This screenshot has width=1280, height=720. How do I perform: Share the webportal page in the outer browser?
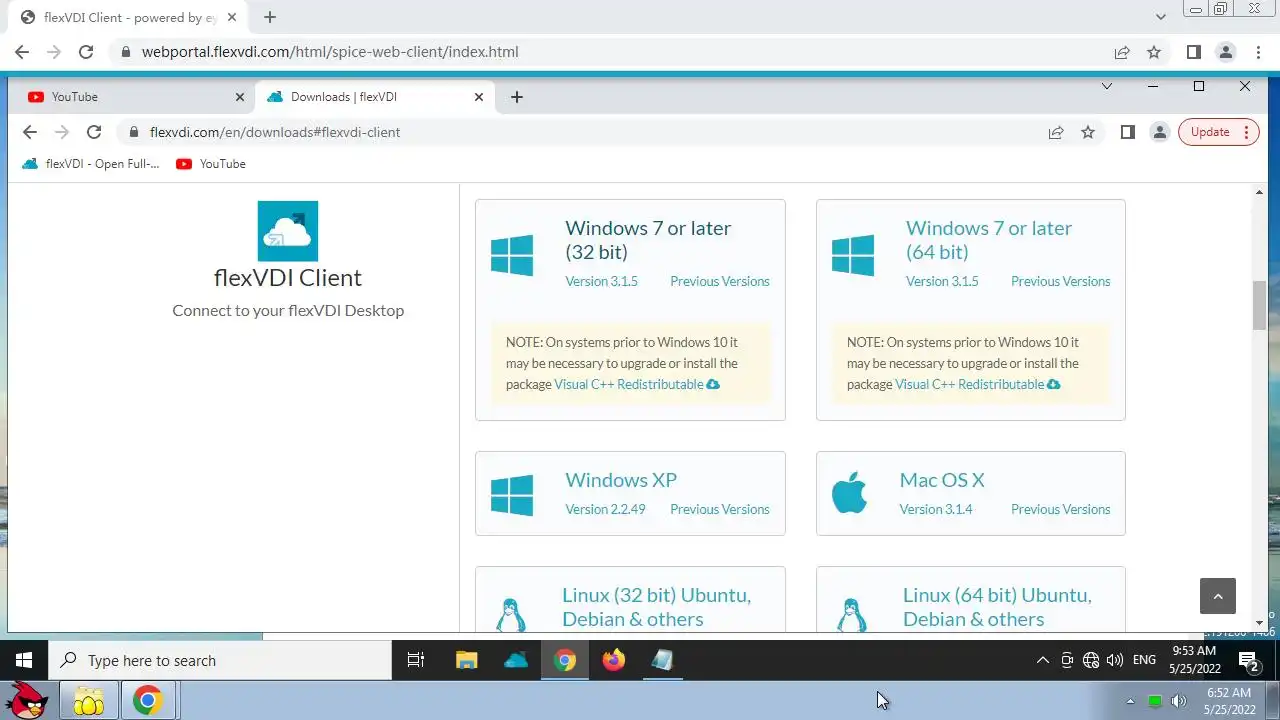(1122, 52)
